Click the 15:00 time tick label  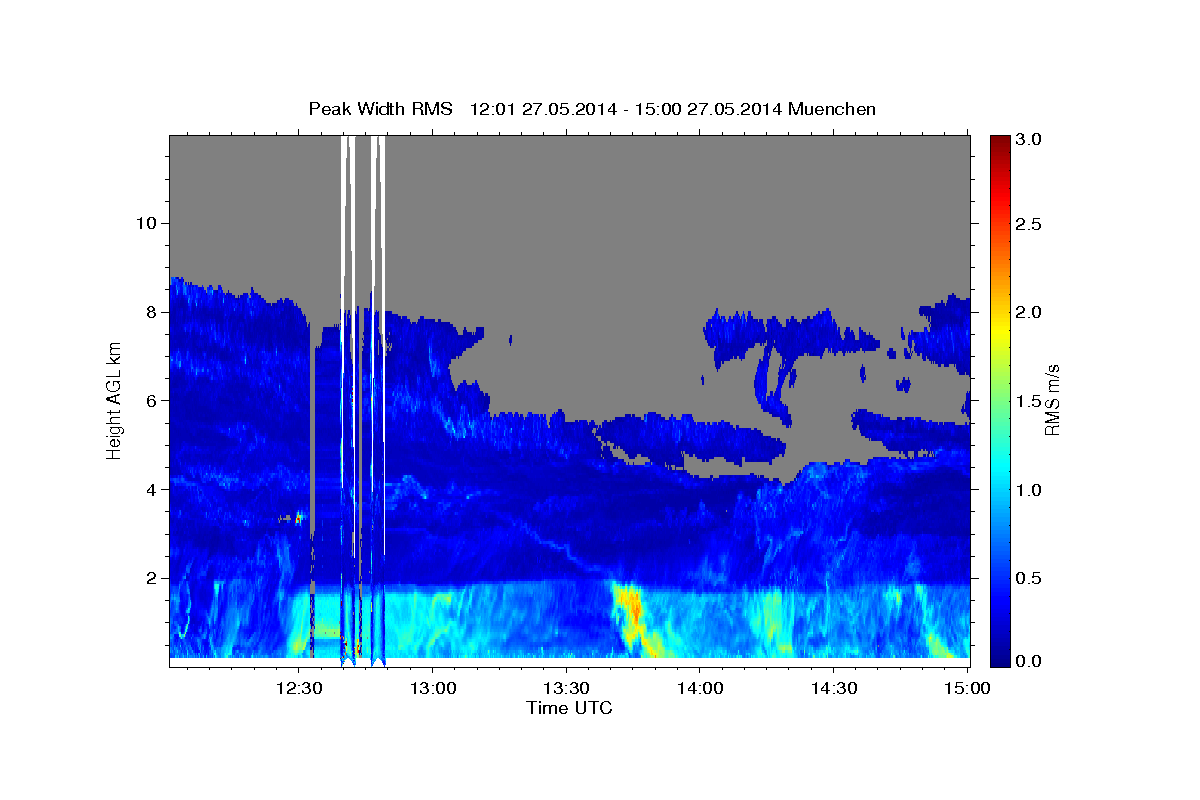tap(966, 688)
